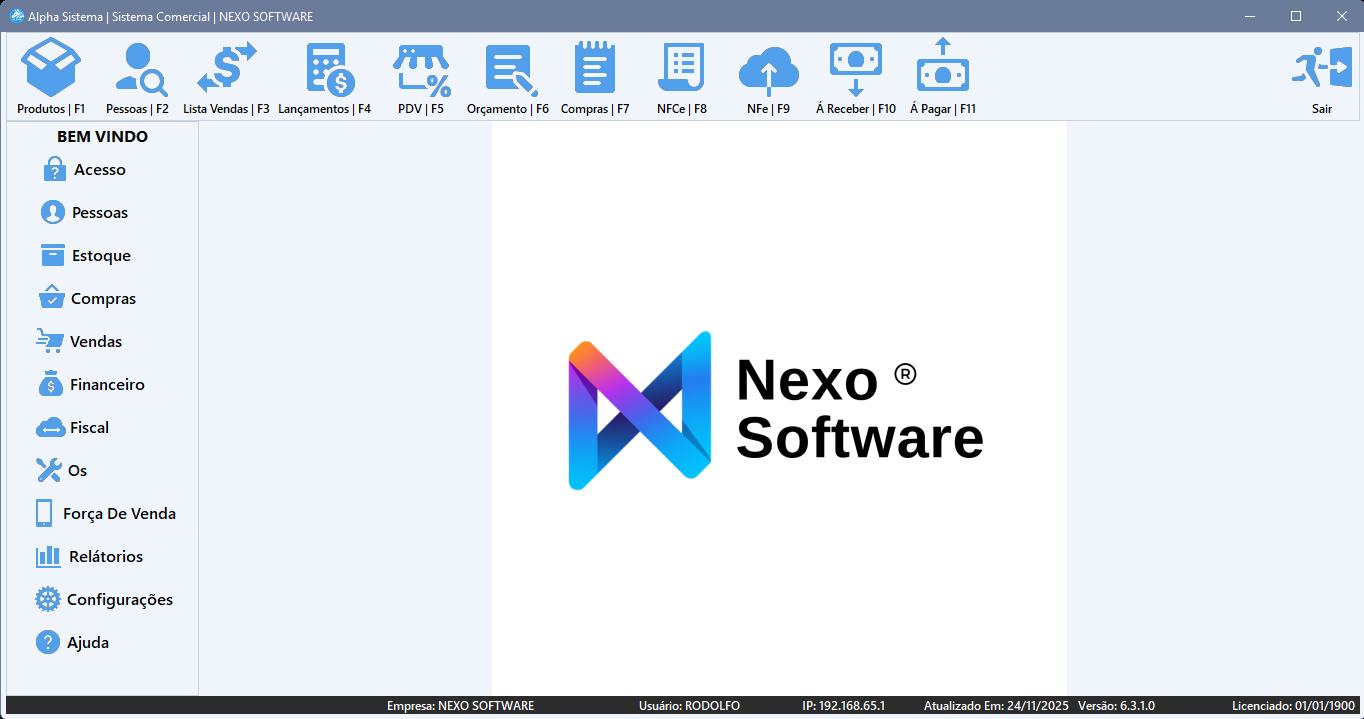
Task: Open Pessoas search icon in toolbar
Action: click(x=141, y=70)
